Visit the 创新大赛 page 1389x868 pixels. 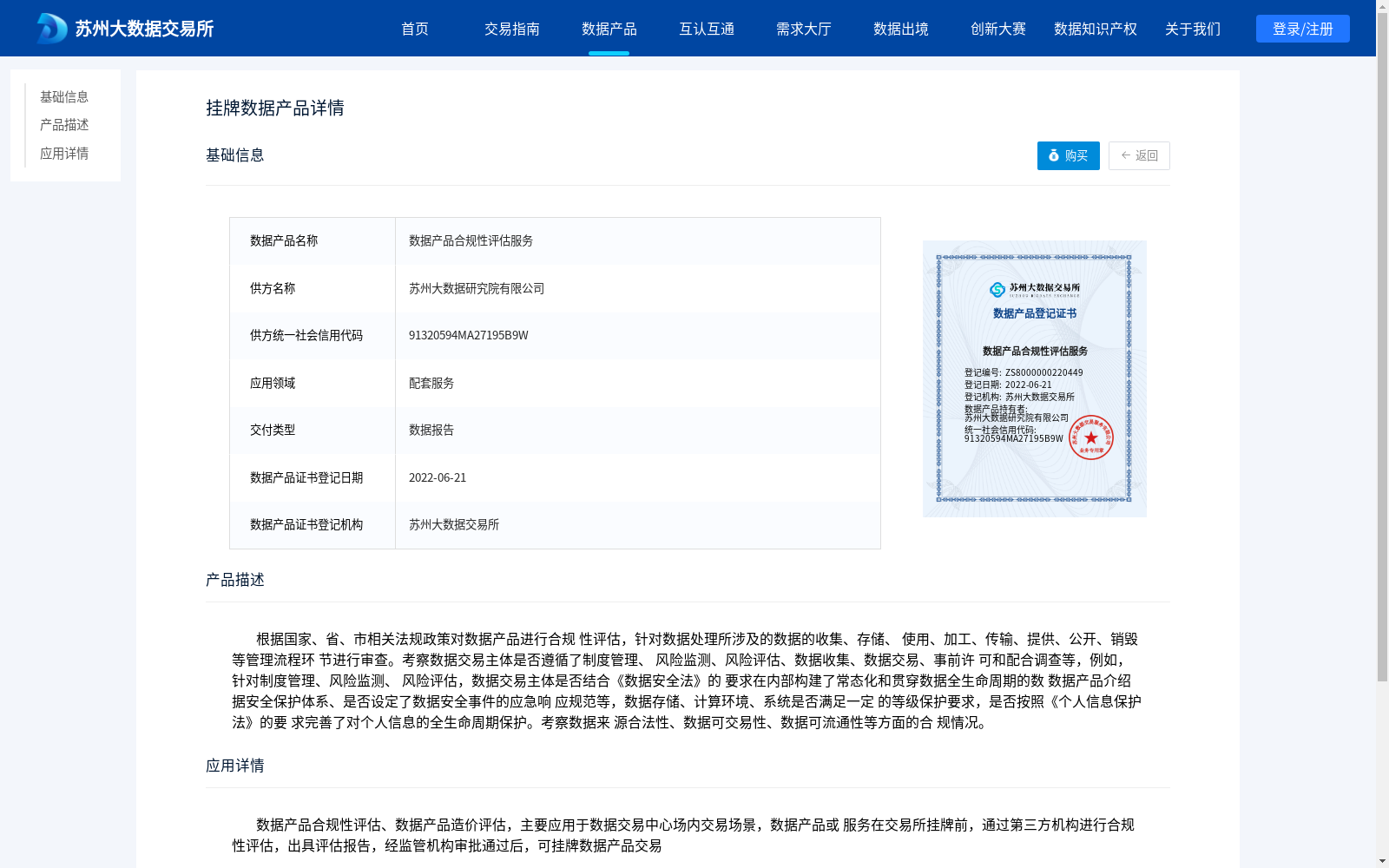coord(998,29)
